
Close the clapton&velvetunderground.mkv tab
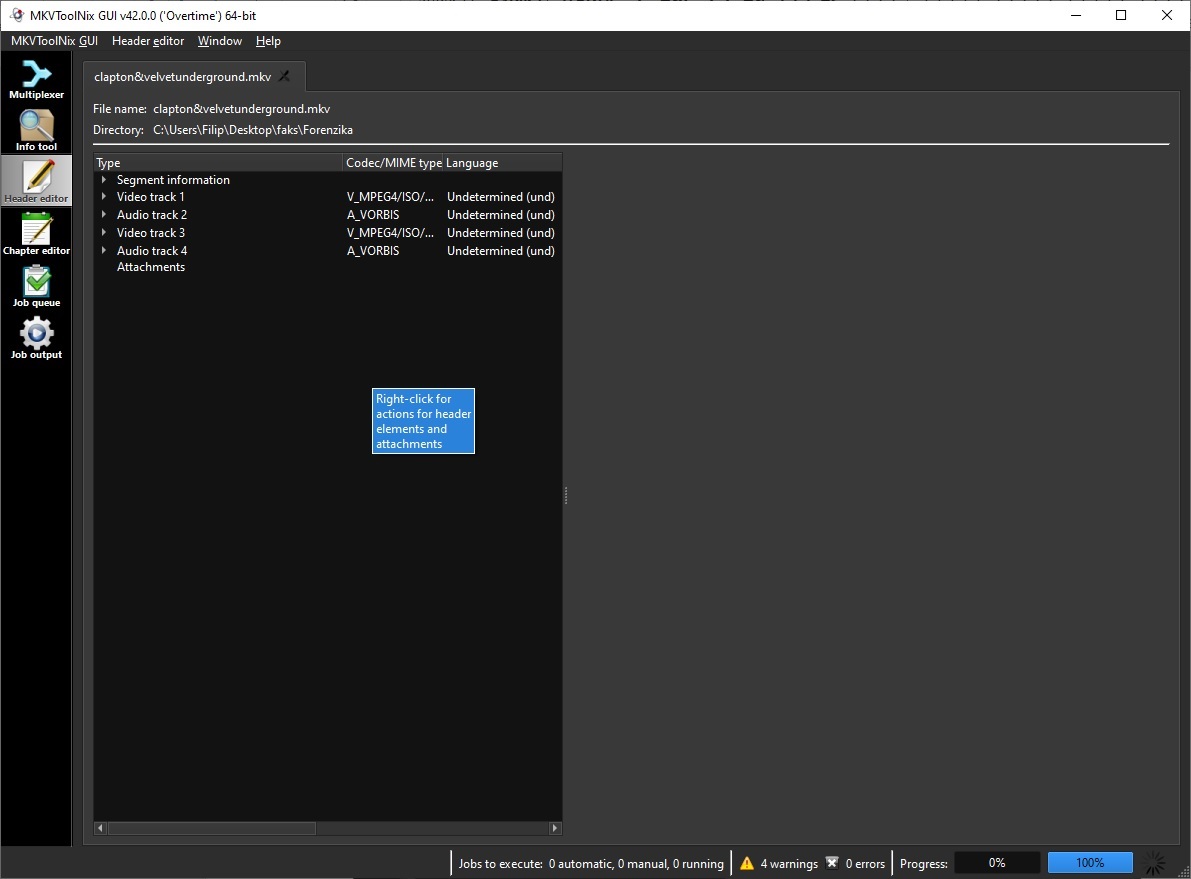pos(285,77)
